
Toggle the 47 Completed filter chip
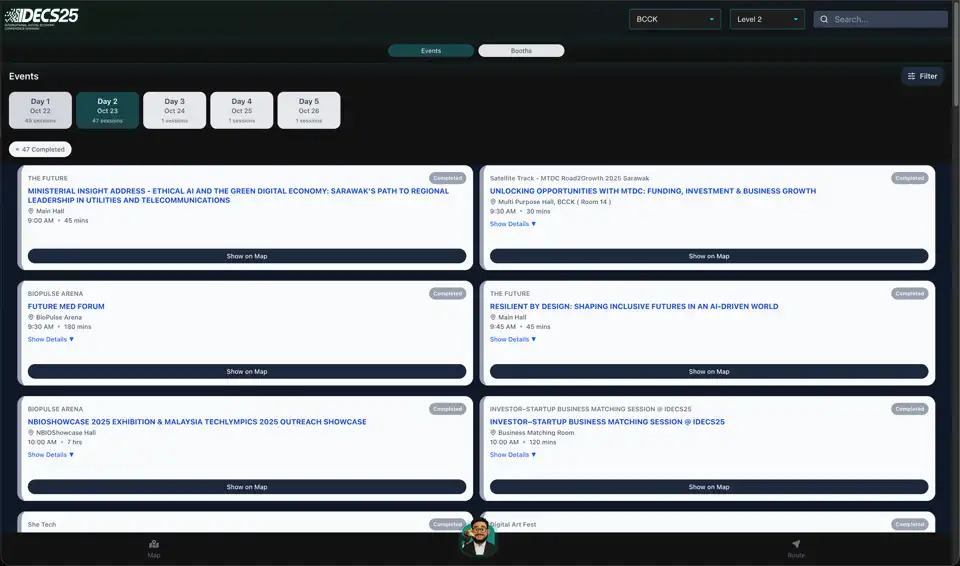(40, 149)
